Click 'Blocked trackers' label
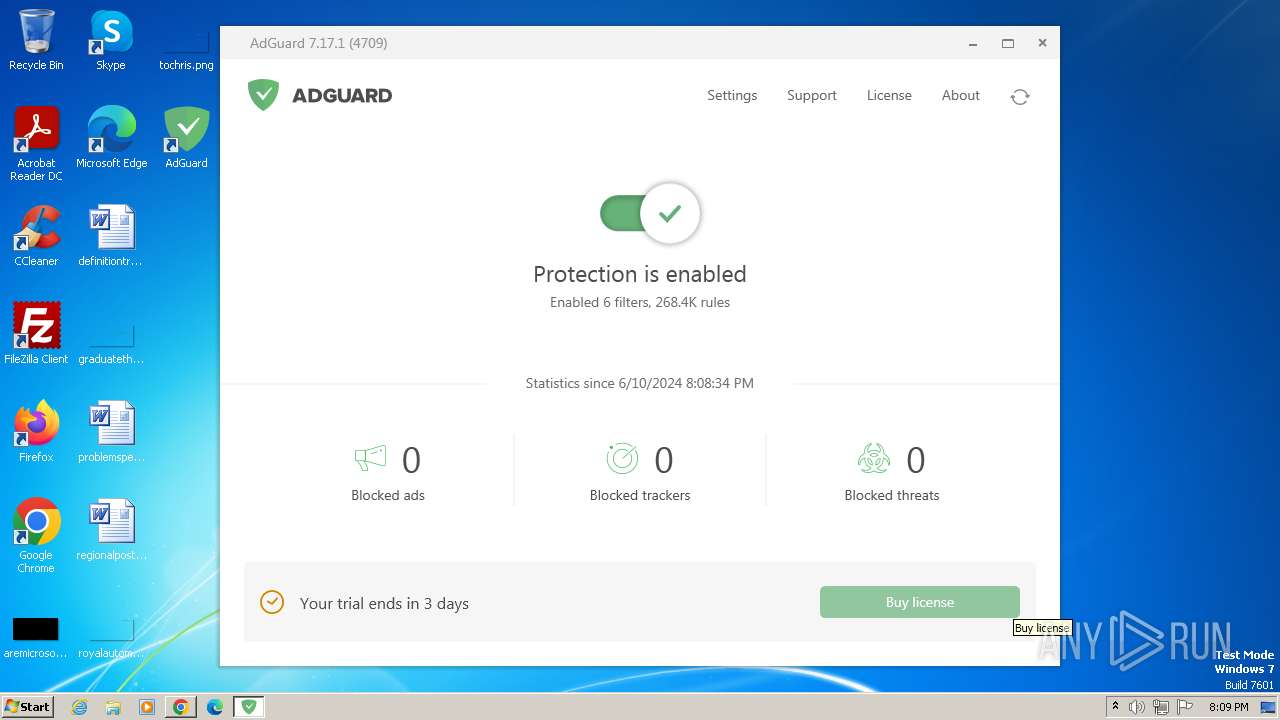The height and width of the screenshot is (720, 1280). click(640, 495)
